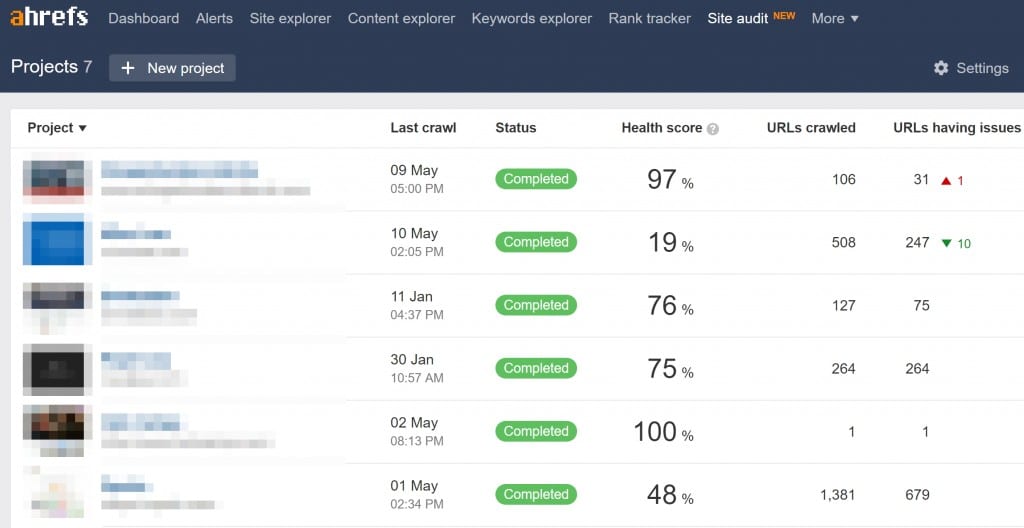Click URLs having issues column header
1024x528 pixels.
[x=957, y=128]
